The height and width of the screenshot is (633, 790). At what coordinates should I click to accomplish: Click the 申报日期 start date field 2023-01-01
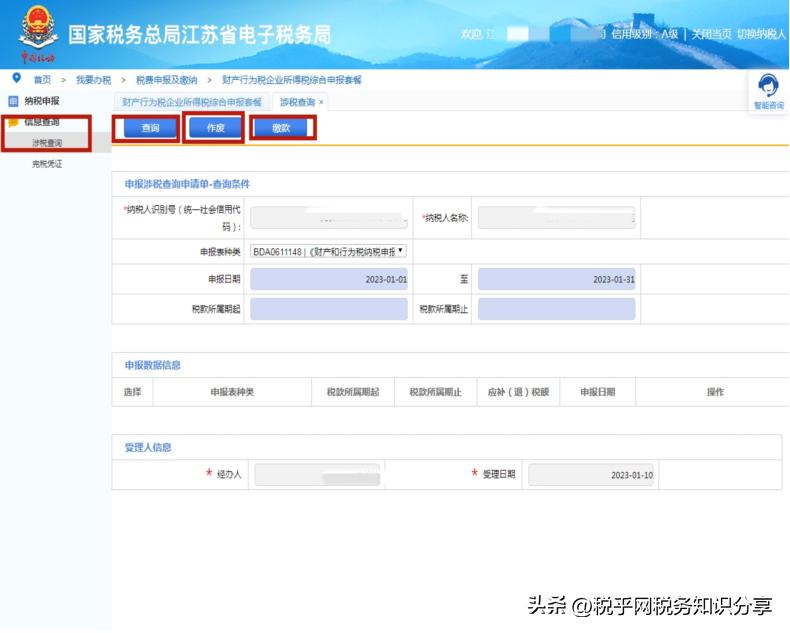click(329, 279)
